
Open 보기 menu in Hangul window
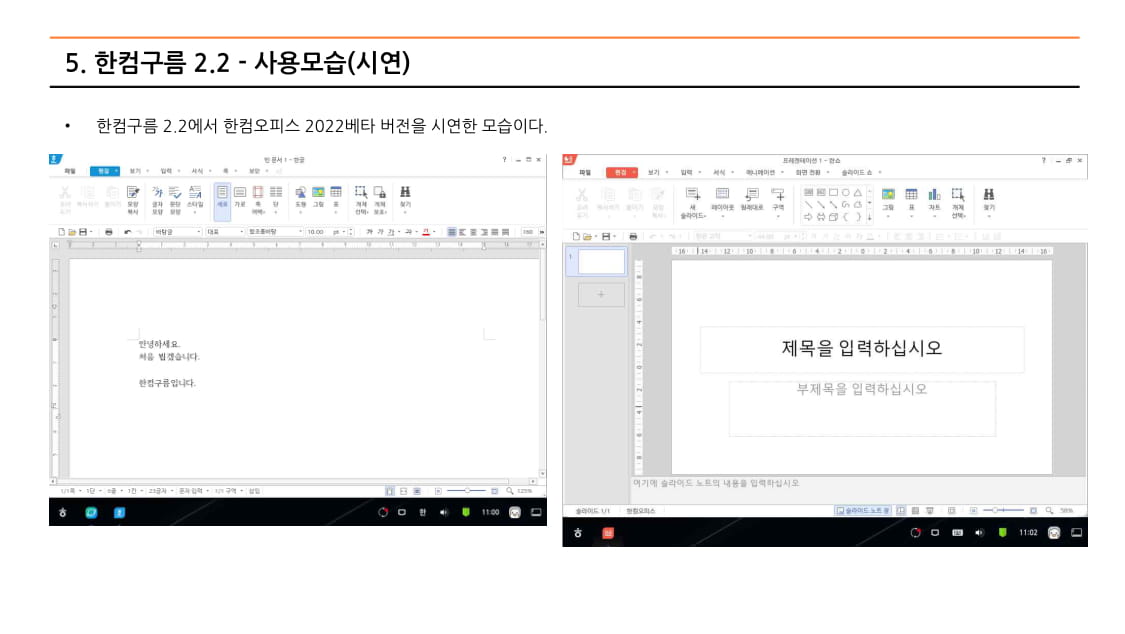click(135, 171)
